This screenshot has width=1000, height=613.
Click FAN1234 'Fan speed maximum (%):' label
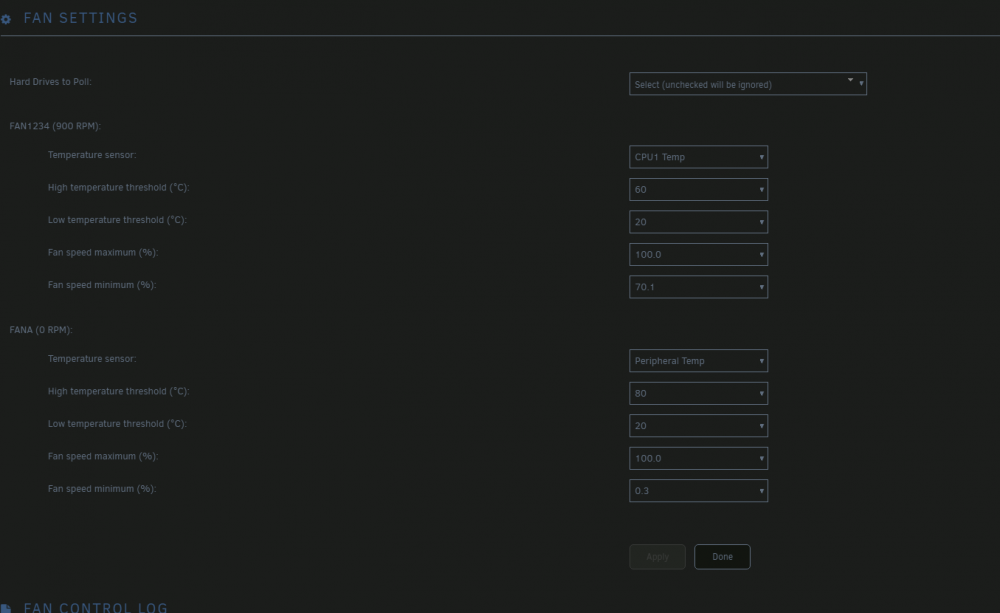pos(103,253)
